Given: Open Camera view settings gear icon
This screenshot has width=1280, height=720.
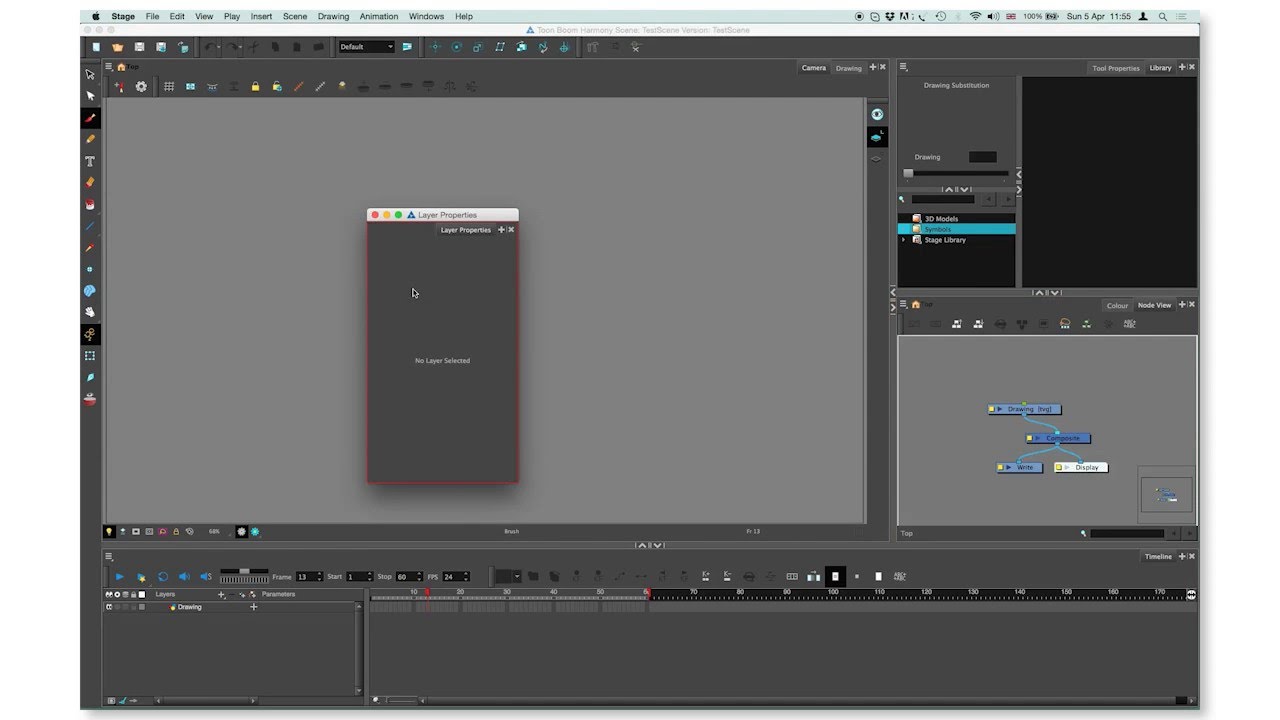Looking at the screenshot, I should (141, 87).
